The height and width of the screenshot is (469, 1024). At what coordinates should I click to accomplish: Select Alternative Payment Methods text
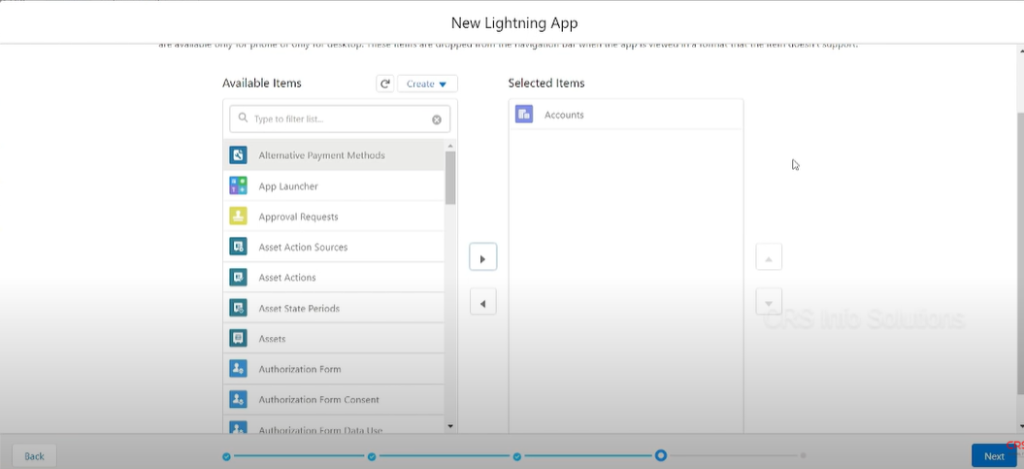(321, 155)
